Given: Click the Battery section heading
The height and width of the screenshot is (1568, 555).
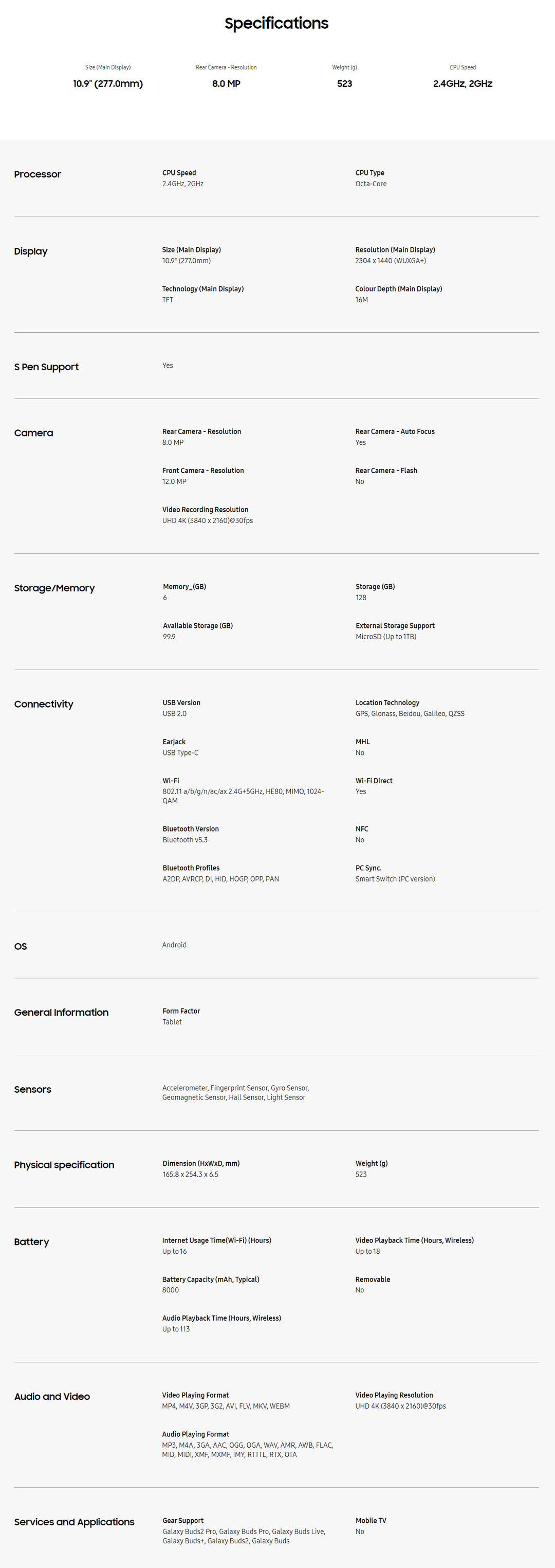Looking at the screenshot, I should pyautogui.click(x=32, y=1242).
